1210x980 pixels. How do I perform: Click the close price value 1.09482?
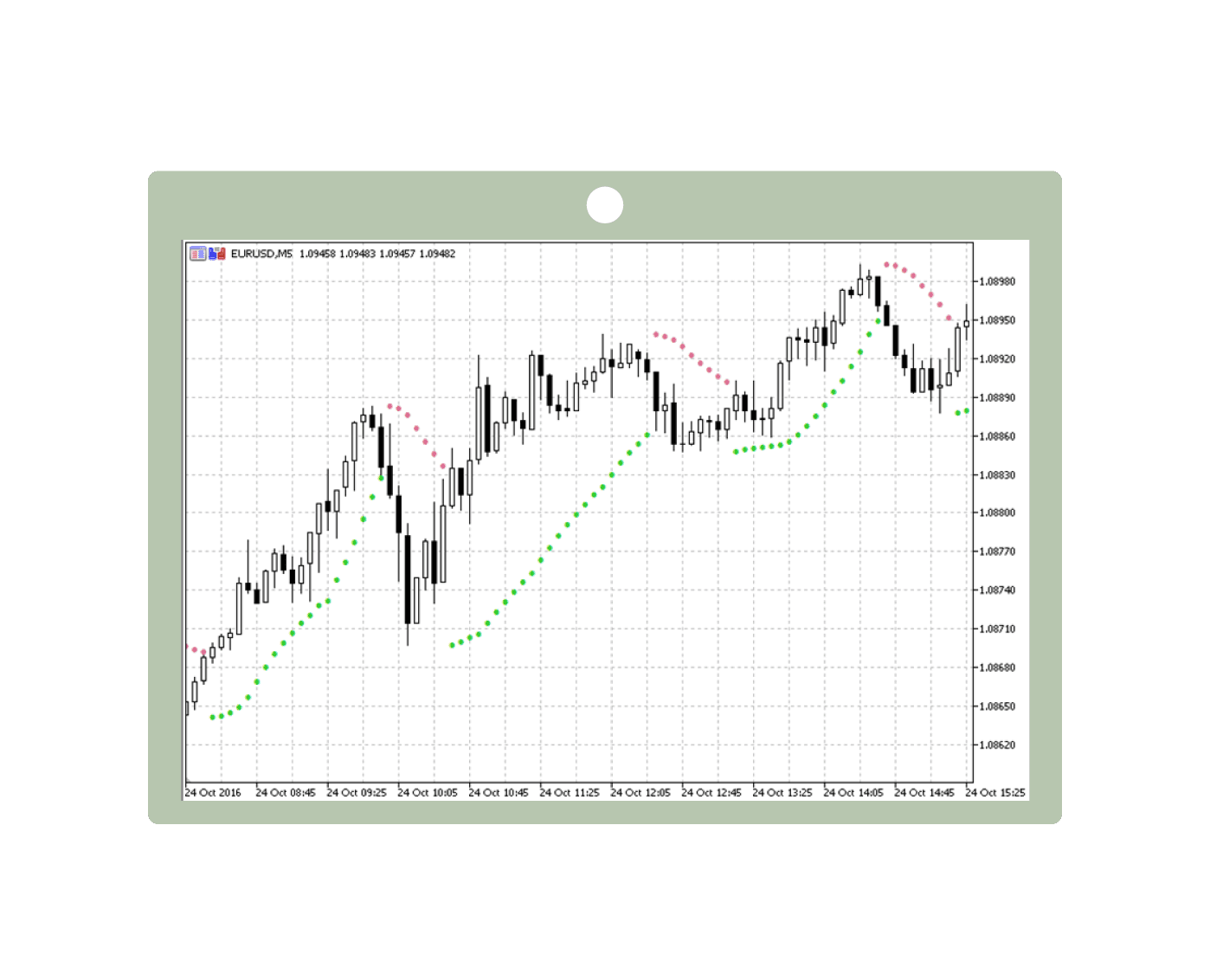click(437, 254)
